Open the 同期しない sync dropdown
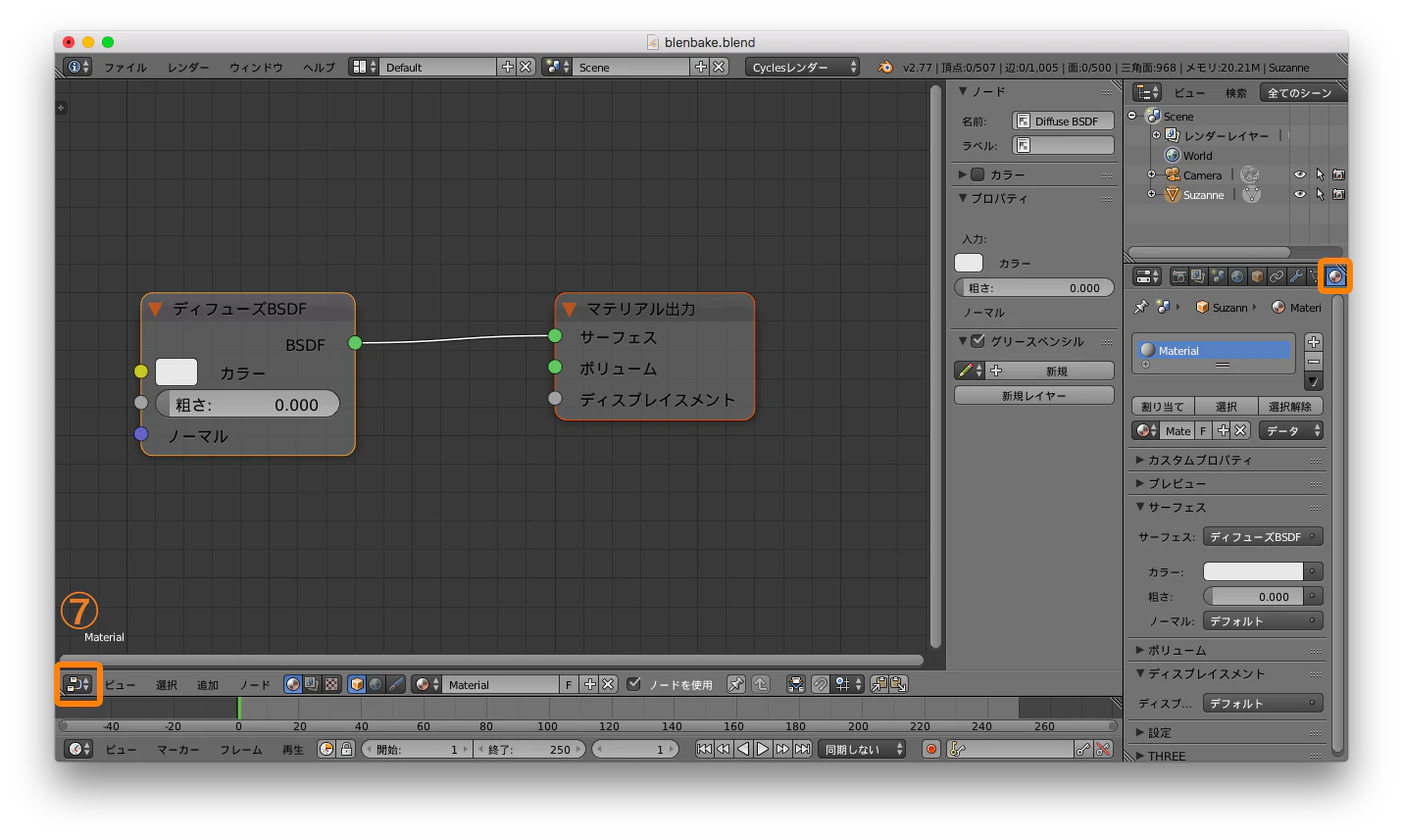The height and width of the screenshot is (840, 1403). [863, 749]
